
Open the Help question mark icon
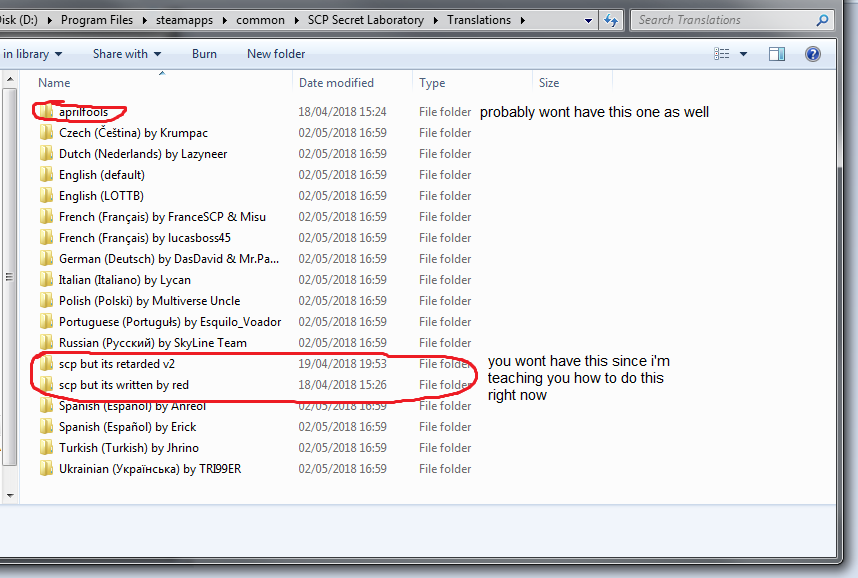pos(813,54)
